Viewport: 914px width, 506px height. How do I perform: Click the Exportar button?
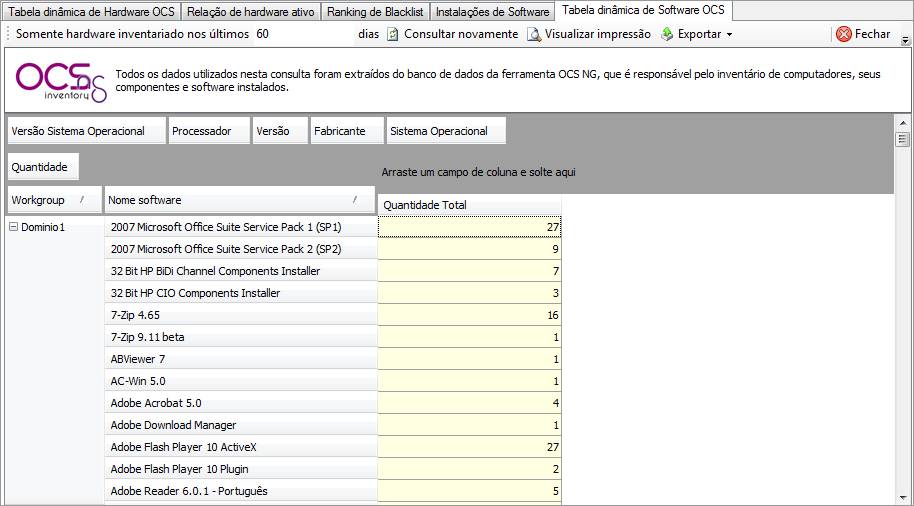coord(697,34)
